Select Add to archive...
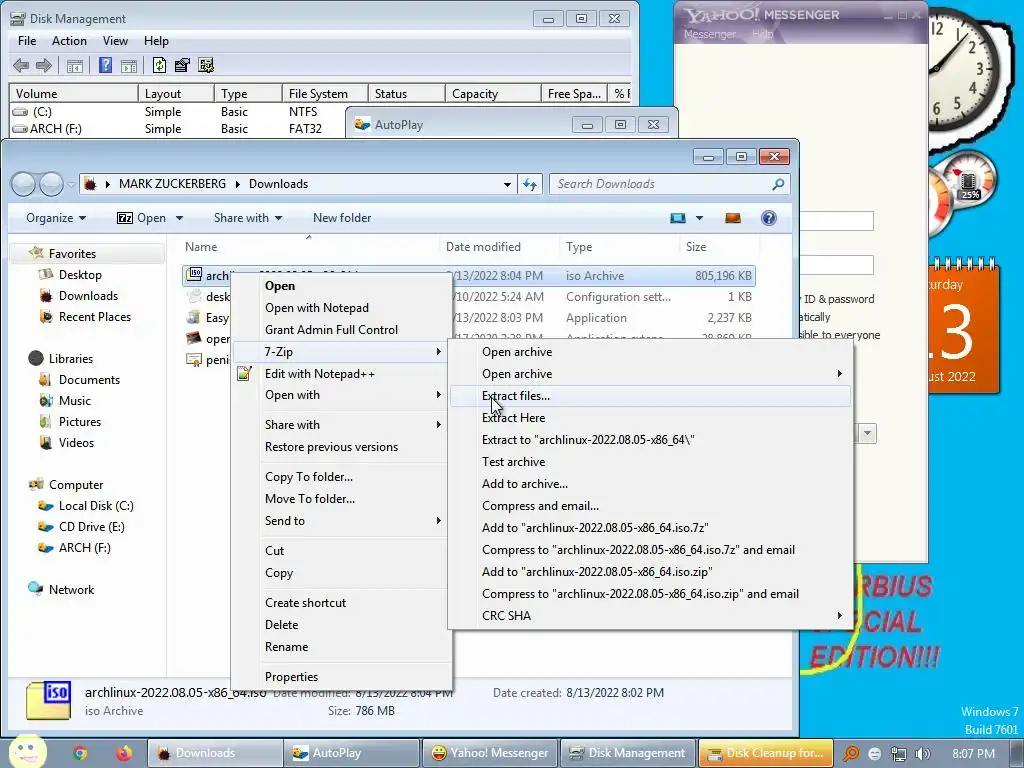The image size is (1024, 768). (650, 484)
